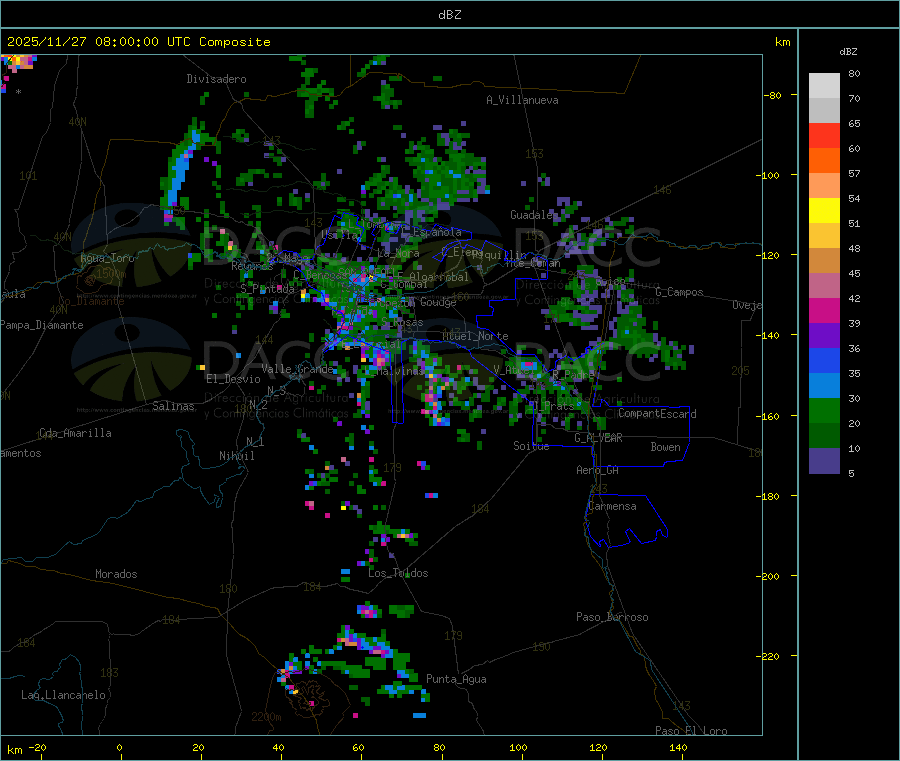Click the 'La_Nora' label
900x761 pixels.
(398, 253)
